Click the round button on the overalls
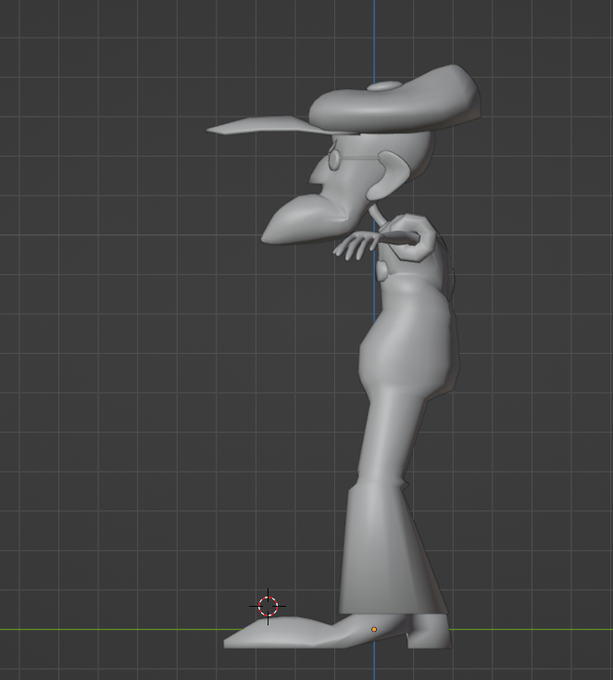This screenshot has height=680, width=613. point(382,270)
